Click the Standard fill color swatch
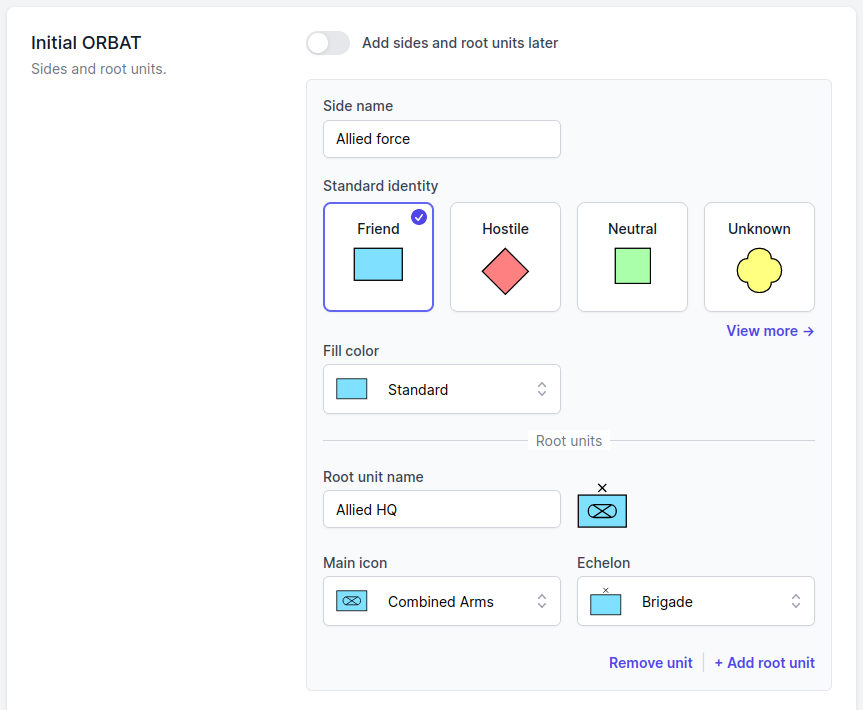Screen dimensions: 863x710 (x=351, y=389)
